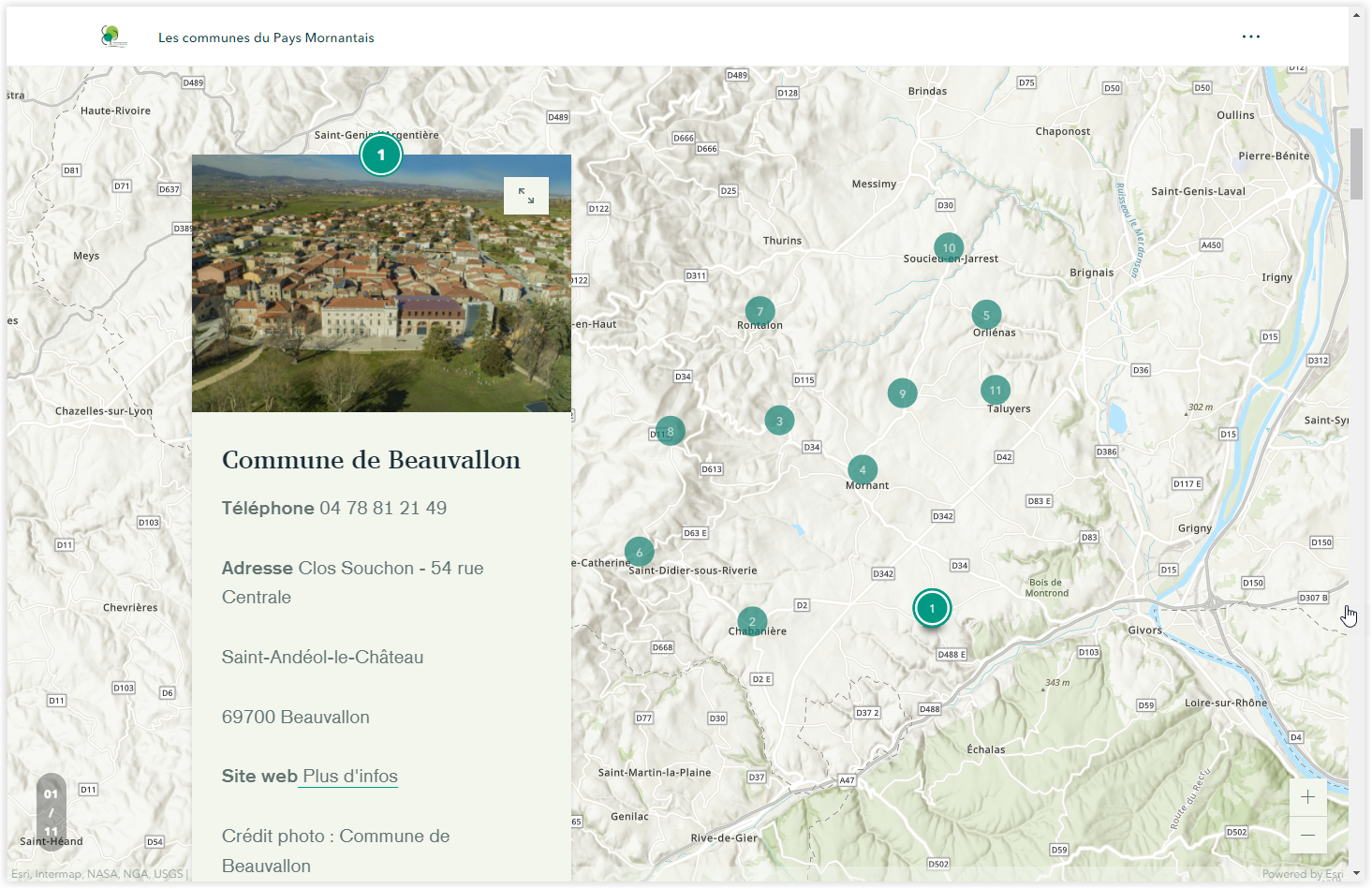This screenshot has width=1372, height=889.
Task: Click the scrollbar up arrow
Action: (1356, 15)
